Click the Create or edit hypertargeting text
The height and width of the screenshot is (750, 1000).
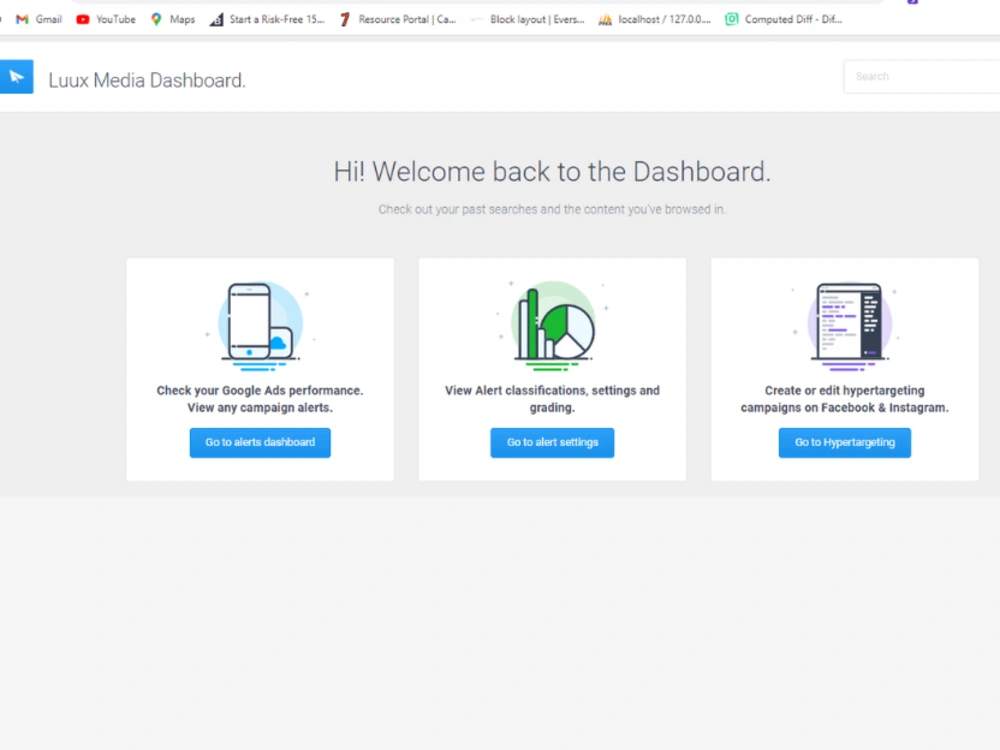844,399
